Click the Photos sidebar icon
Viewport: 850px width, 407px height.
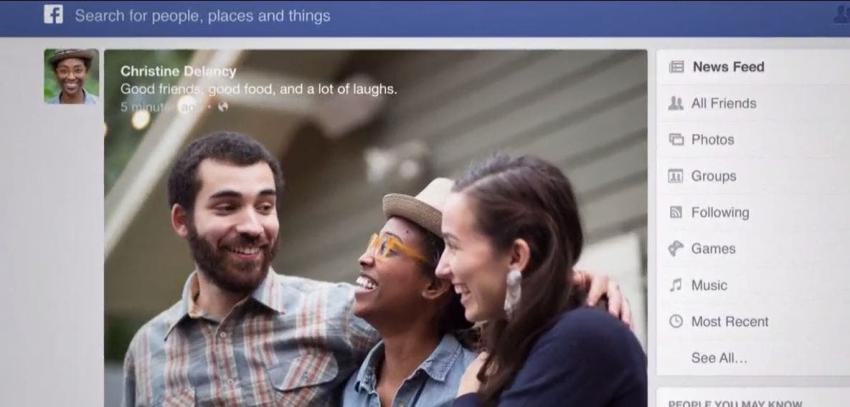point(676,140)
